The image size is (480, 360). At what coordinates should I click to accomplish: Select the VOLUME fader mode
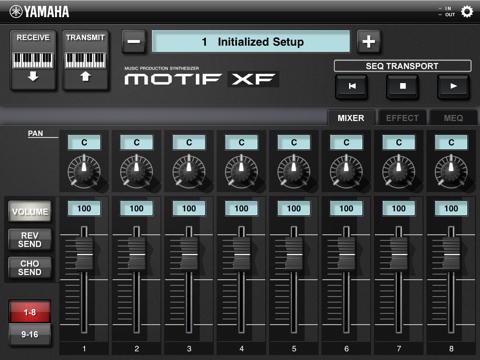tap(30, 212)
